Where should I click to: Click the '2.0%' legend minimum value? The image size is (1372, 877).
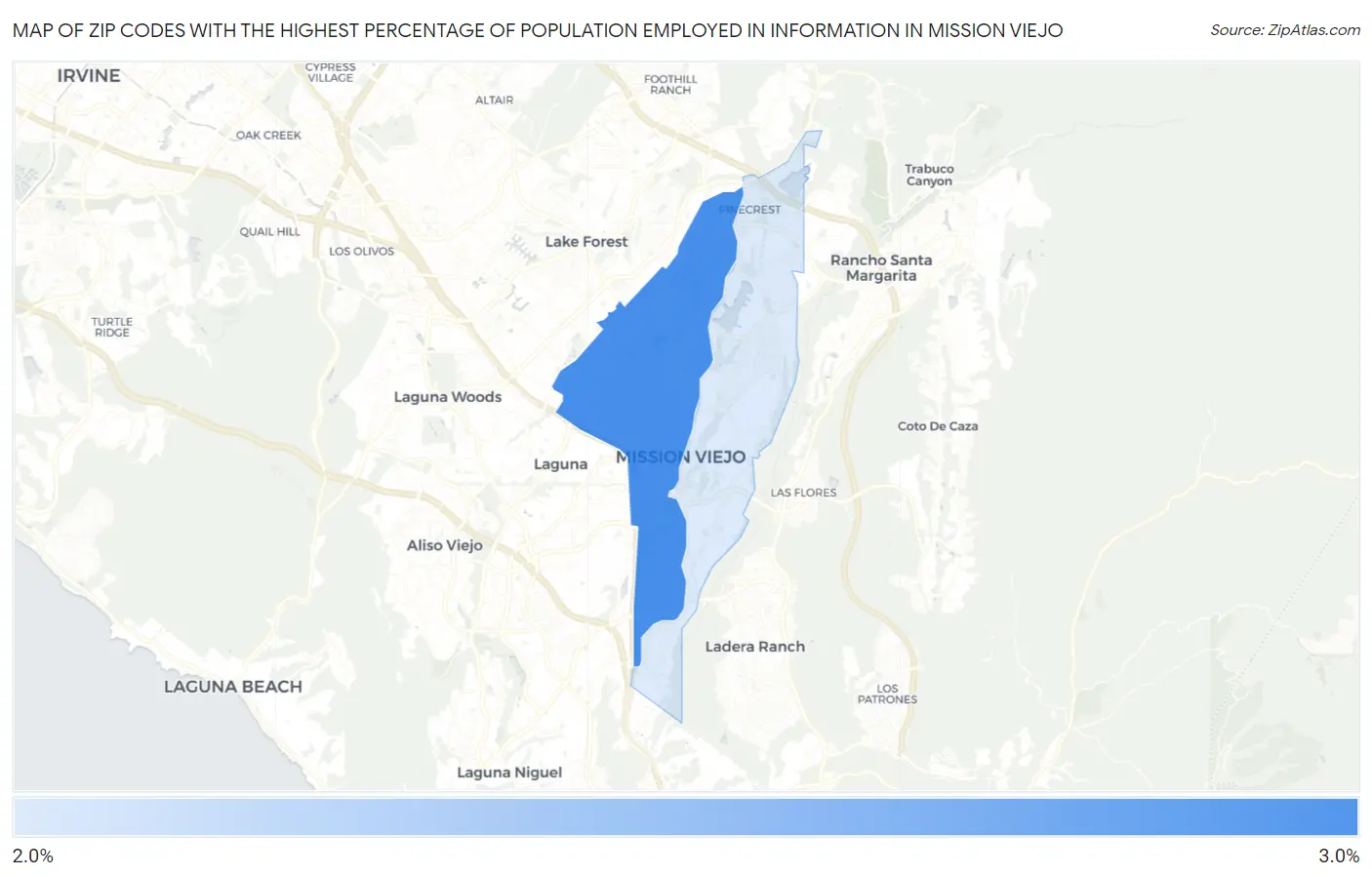(33, 856)
